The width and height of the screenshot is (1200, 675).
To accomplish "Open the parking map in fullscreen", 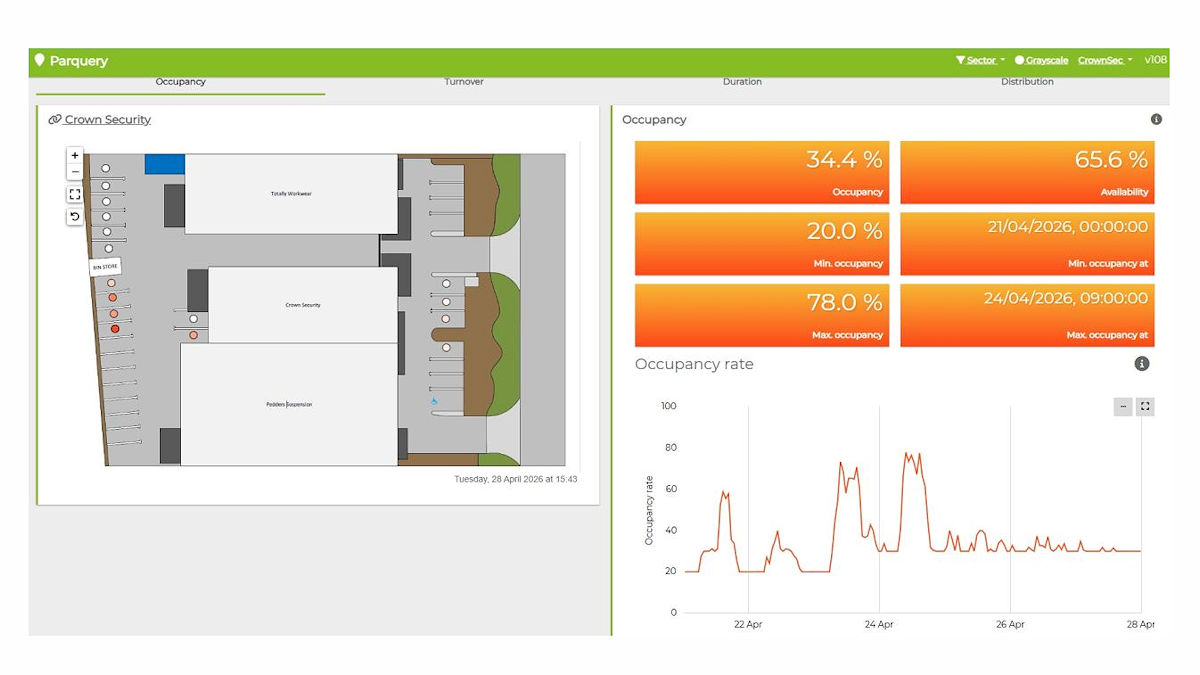I will [x=75, y=195].
